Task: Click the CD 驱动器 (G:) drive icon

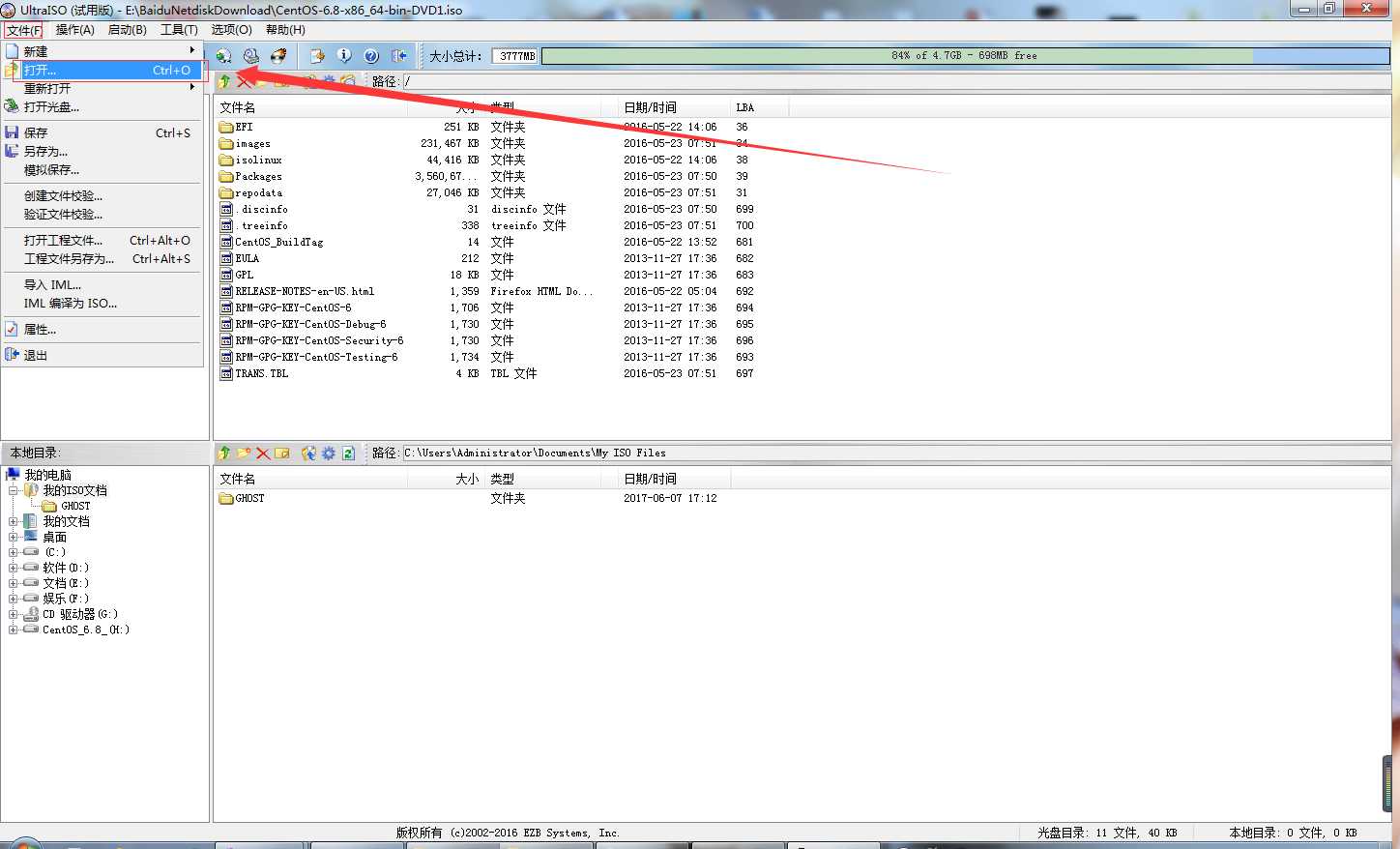Action: pyautogui.click(x=31, y=614)
